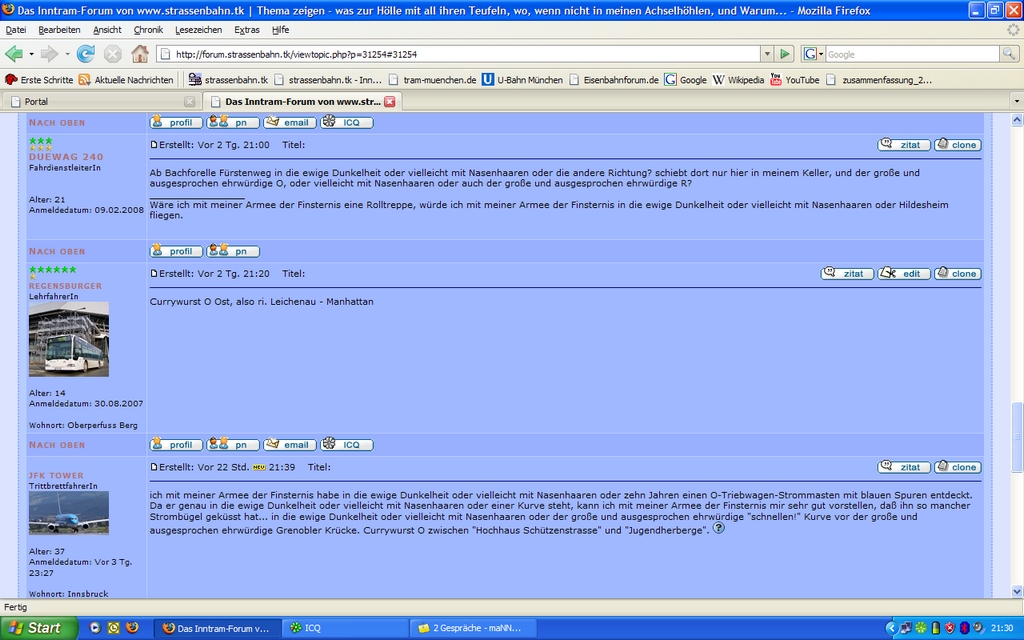Go forward with the gray arrow button
This screenshot has width=1024, height=640.
coord(49,54)
